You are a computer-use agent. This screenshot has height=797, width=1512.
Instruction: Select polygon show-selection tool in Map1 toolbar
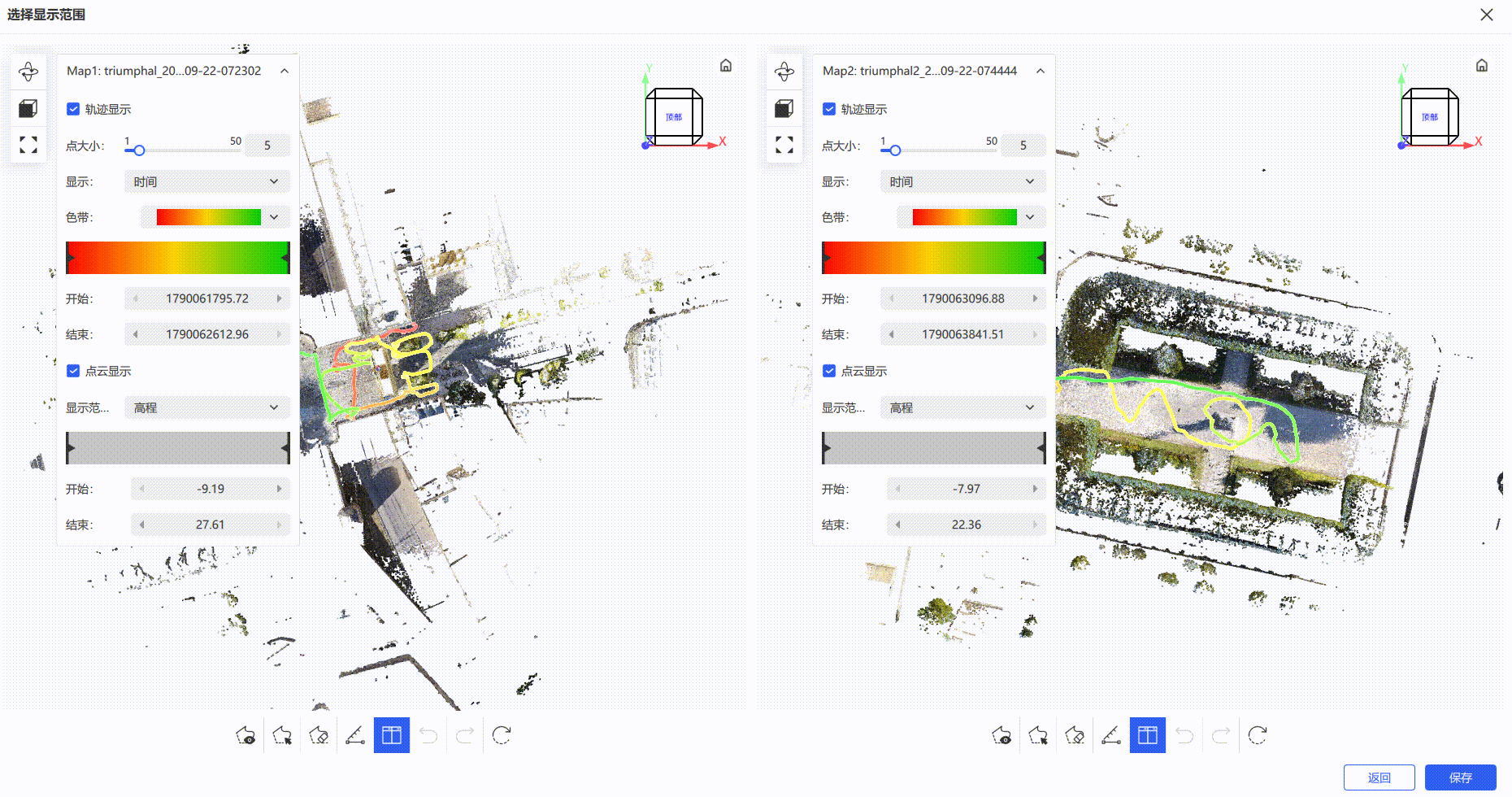tap(245, 735)
